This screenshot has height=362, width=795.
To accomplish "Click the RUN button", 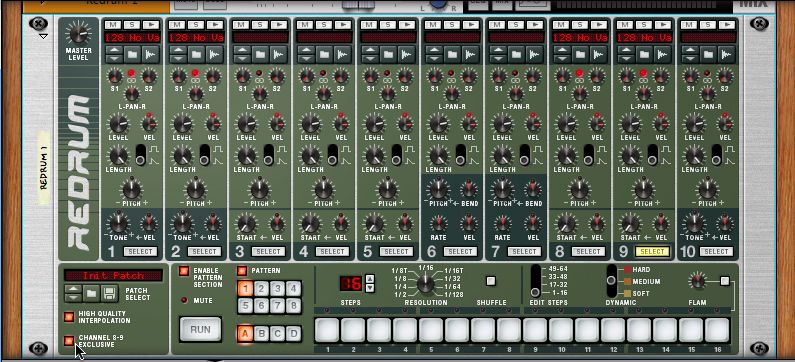I will pos(200,330).
